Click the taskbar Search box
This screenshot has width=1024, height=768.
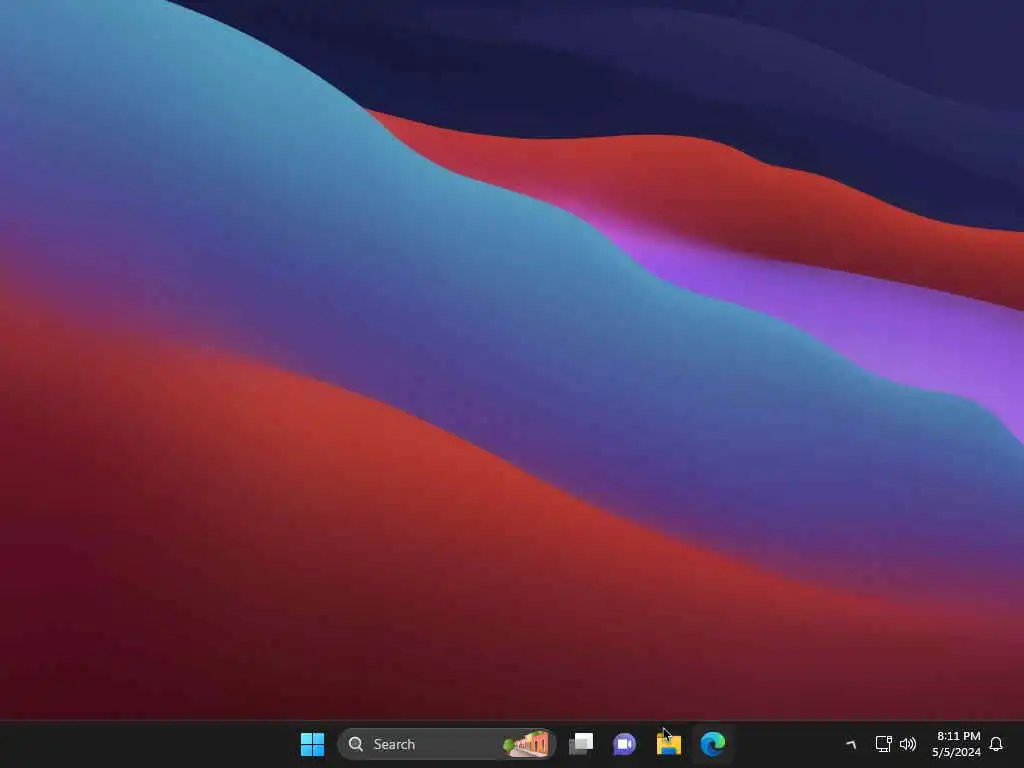point(447,744)
